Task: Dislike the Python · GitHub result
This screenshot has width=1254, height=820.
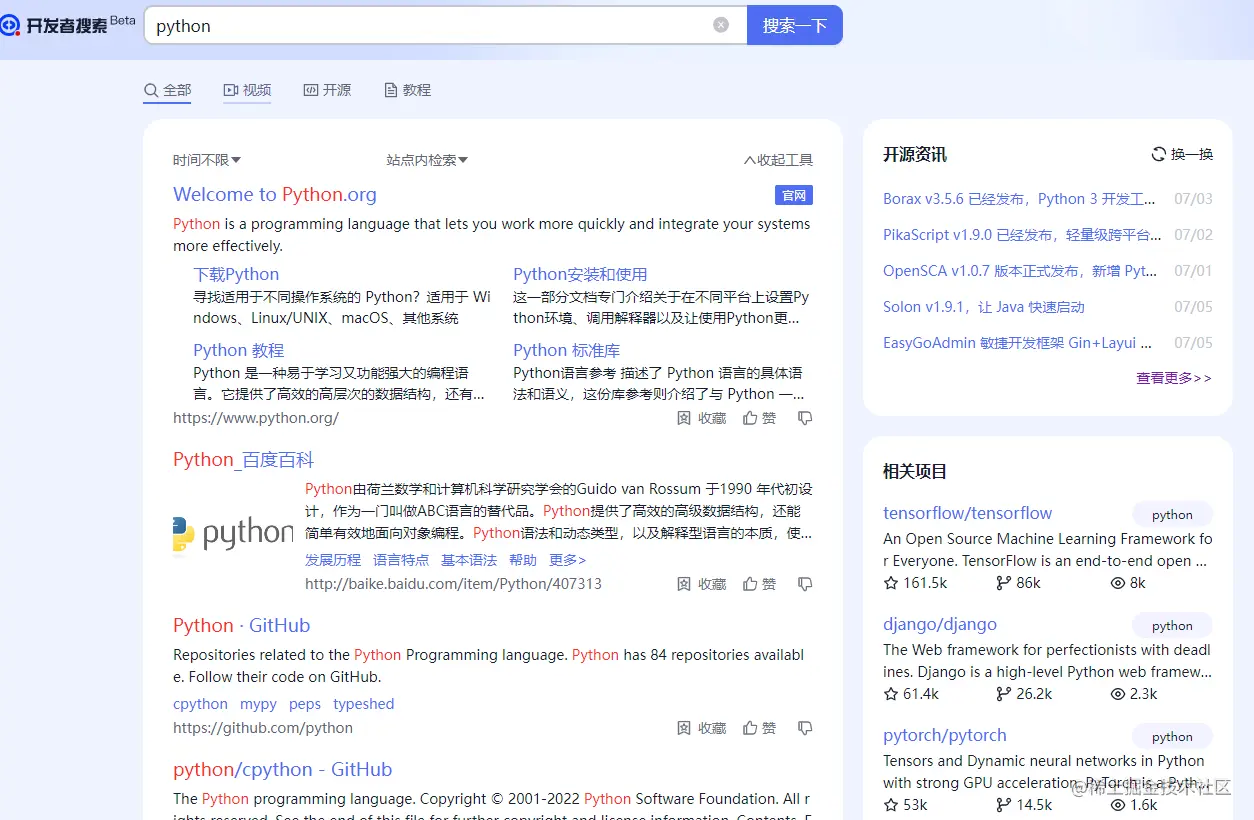Action: (805, 728)
